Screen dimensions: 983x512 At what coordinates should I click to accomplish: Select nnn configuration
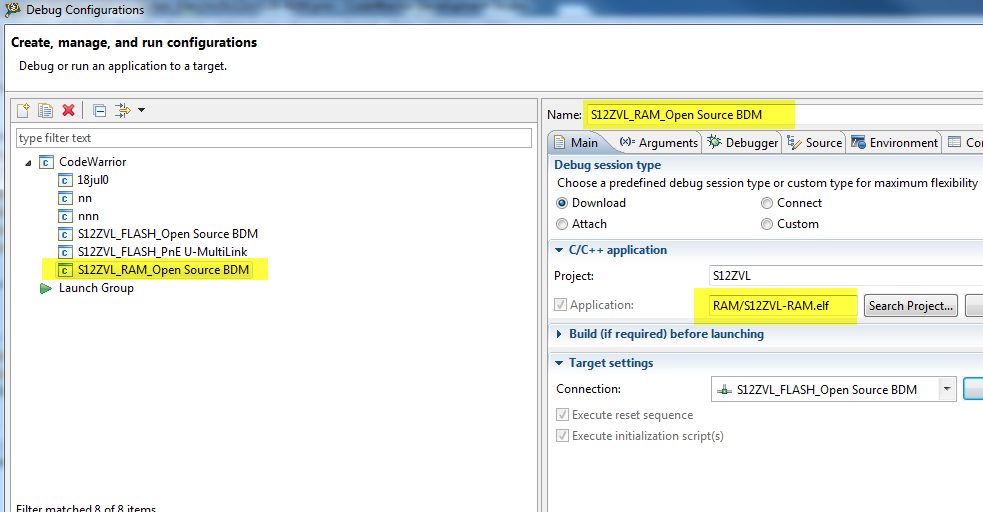point(88,216)
